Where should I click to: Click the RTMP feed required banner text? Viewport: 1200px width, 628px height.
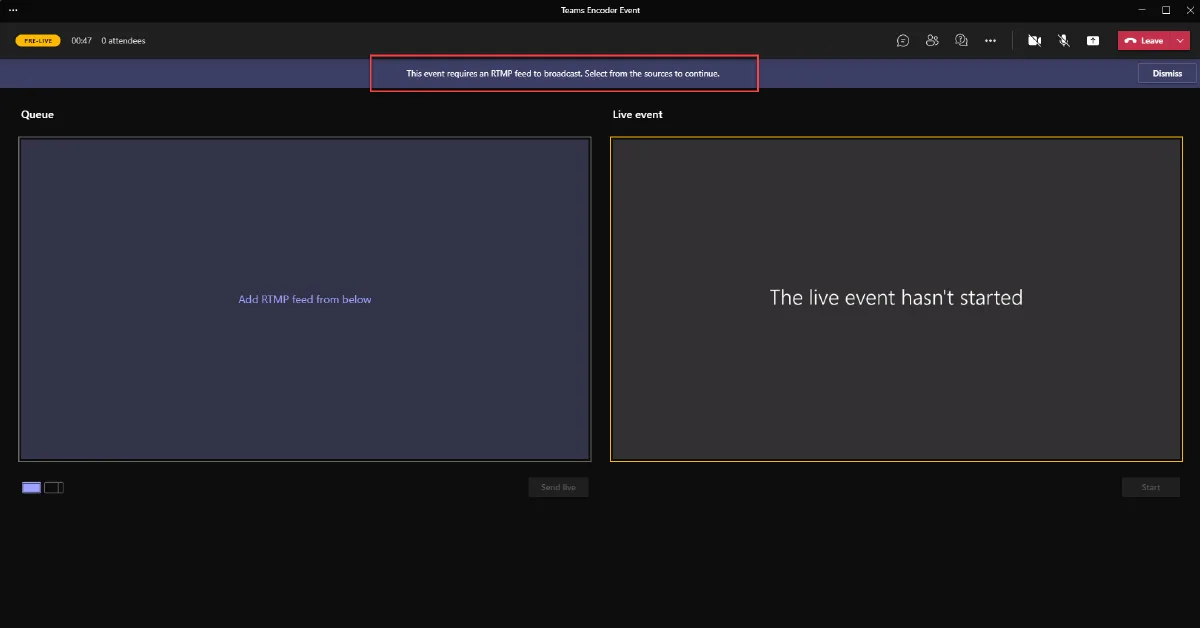pos(563,73)
